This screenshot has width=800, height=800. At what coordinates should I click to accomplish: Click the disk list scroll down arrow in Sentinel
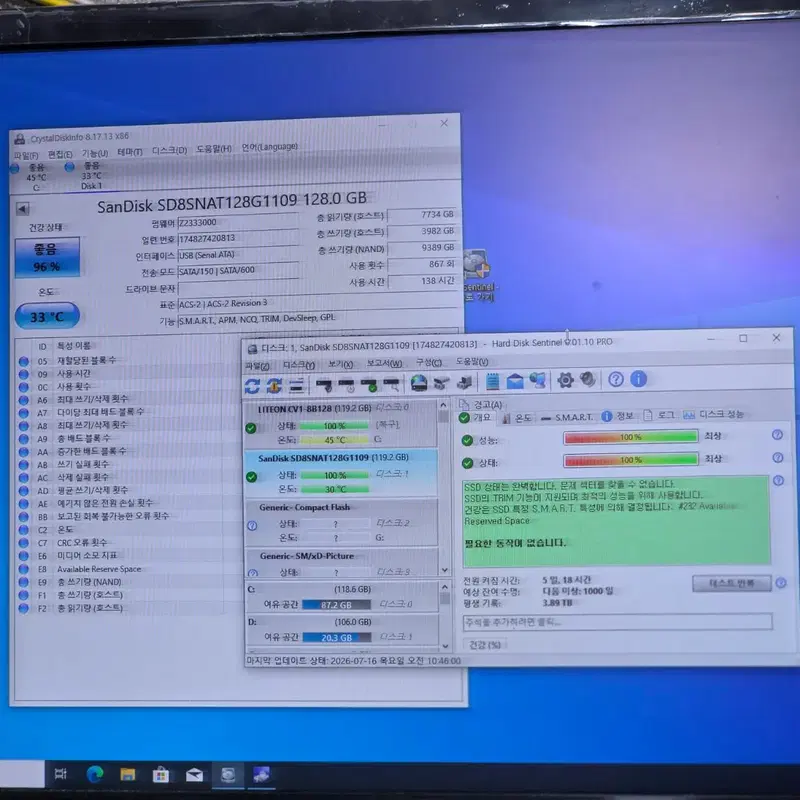click(x=444, y=569)
